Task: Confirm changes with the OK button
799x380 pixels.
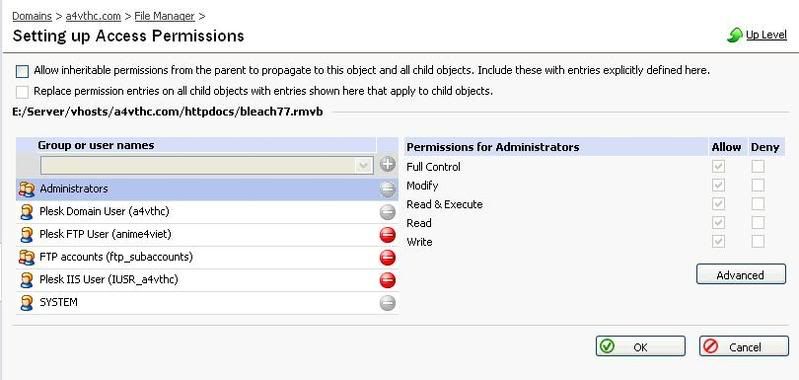Action: [641, 347]
